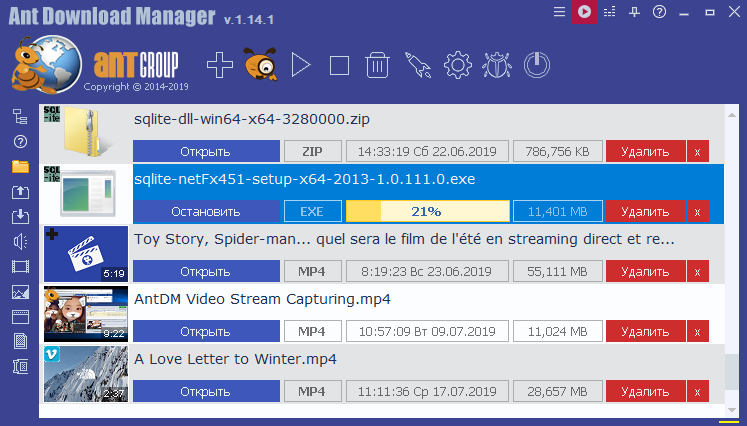Toggle the red play button in title bar
The height and width of the screenshot is (426, 747).
coord(583,12)
